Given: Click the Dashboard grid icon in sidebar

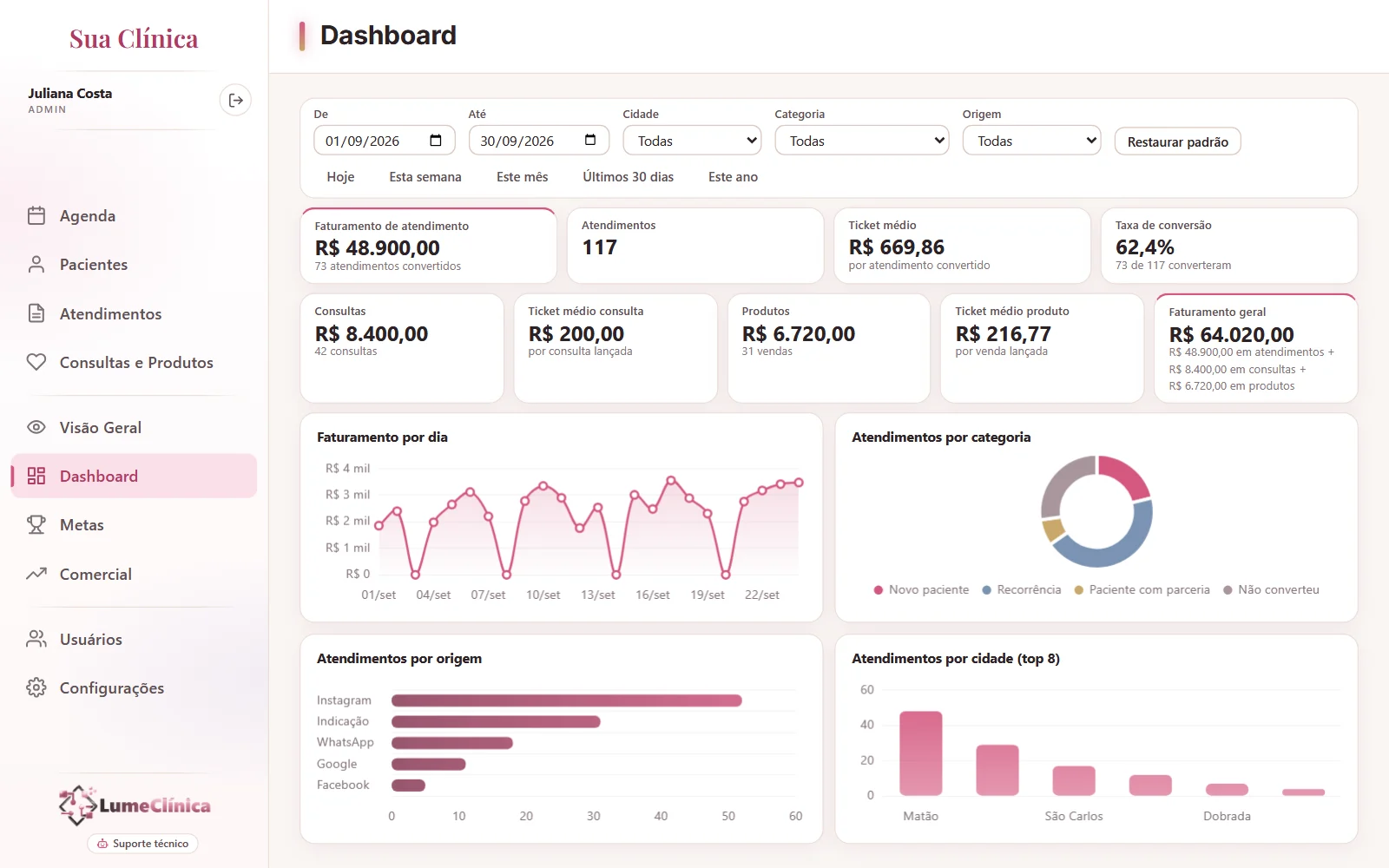Looking at the screenshot, I should pos(36,476).
